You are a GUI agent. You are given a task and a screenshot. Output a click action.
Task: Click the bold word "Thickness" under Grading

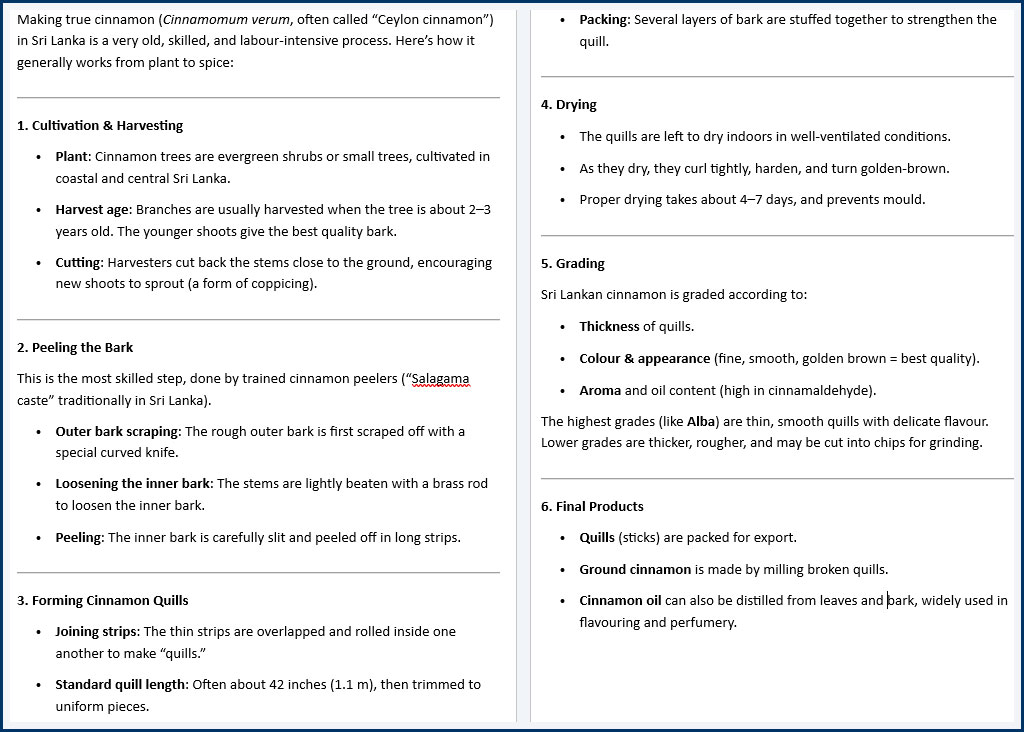click(609, 327)
